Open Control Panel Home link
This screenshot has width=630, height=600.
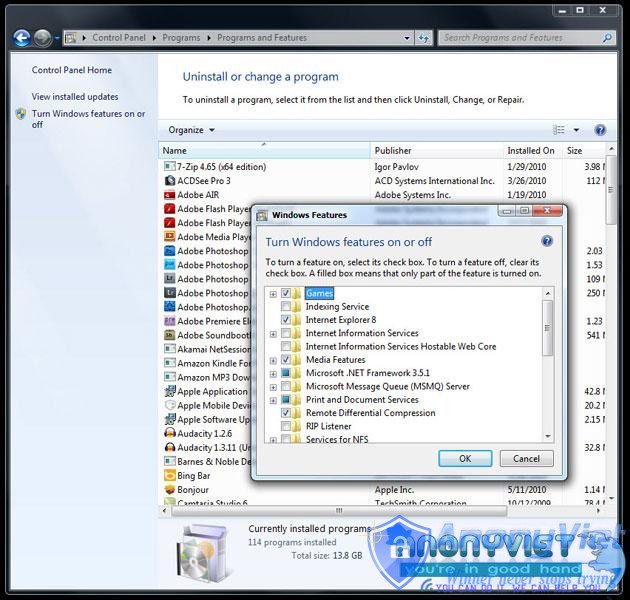click(72, 70)
